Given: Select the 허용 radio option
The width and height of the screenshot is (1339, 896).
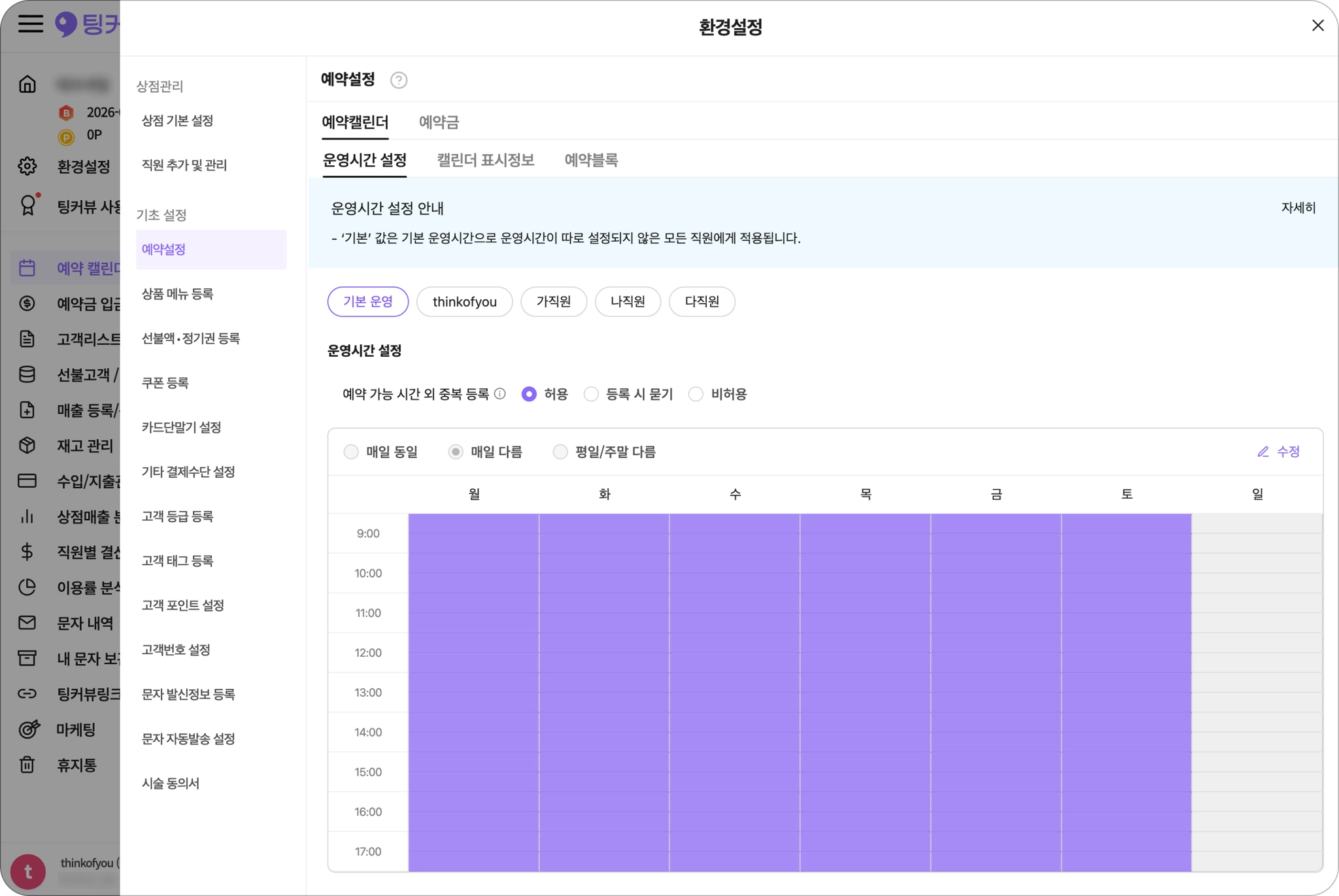Looking at the screenshot, I should tap(529, 394).
